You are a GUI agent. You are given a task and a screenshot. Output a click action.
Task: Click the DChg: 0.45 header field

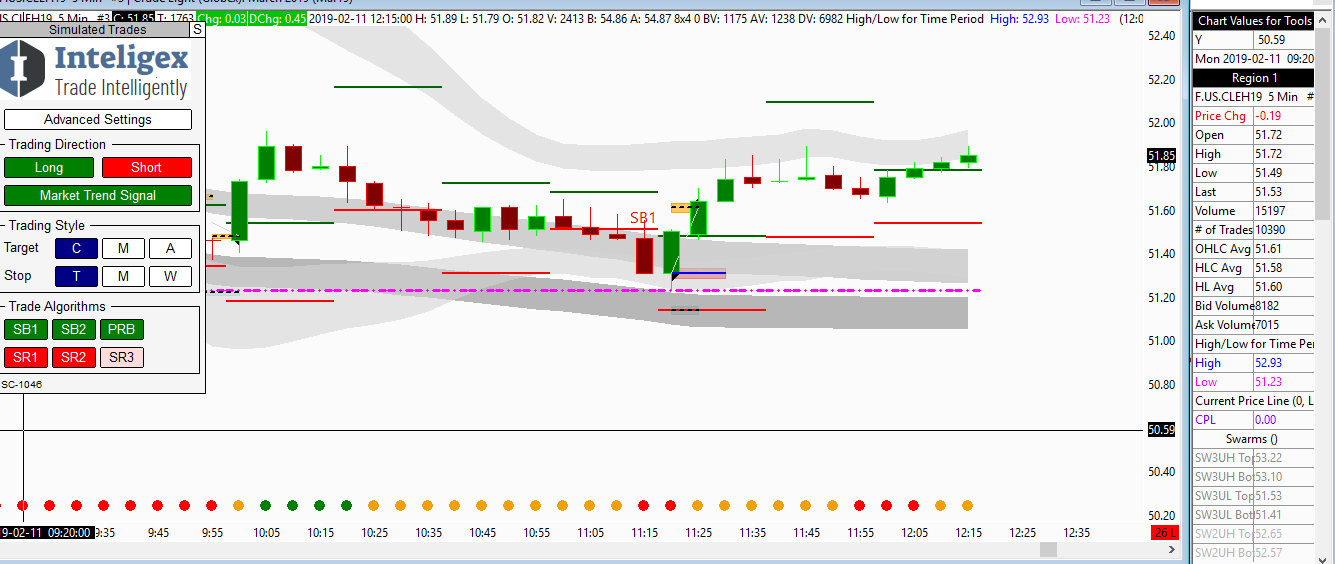[276, 18]
